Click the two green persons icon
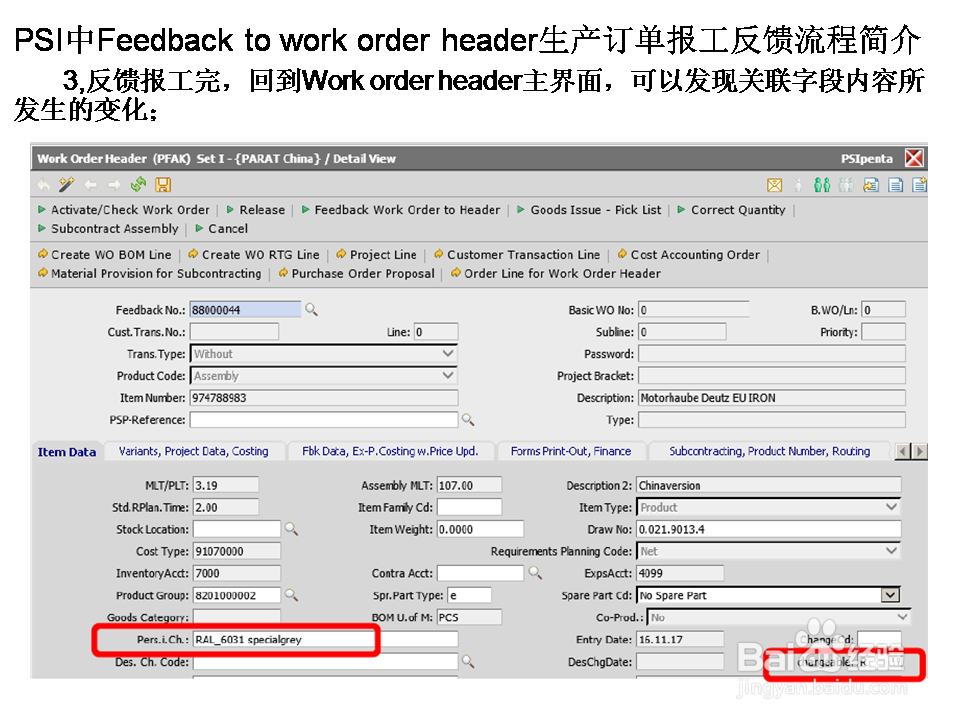The image size is (960, 720). (822, 185)
